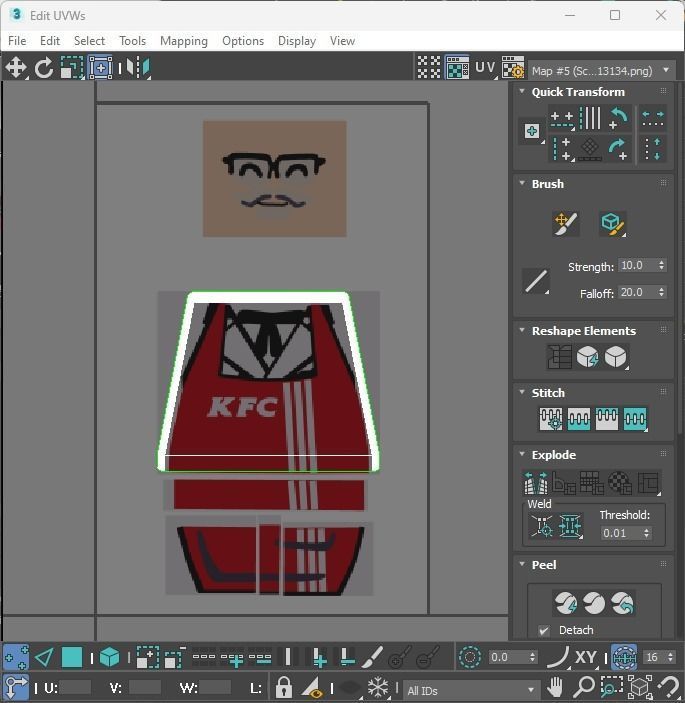Click Rotate 90 degrees clockwise icon
685x703 pixels.
[619, 149]
